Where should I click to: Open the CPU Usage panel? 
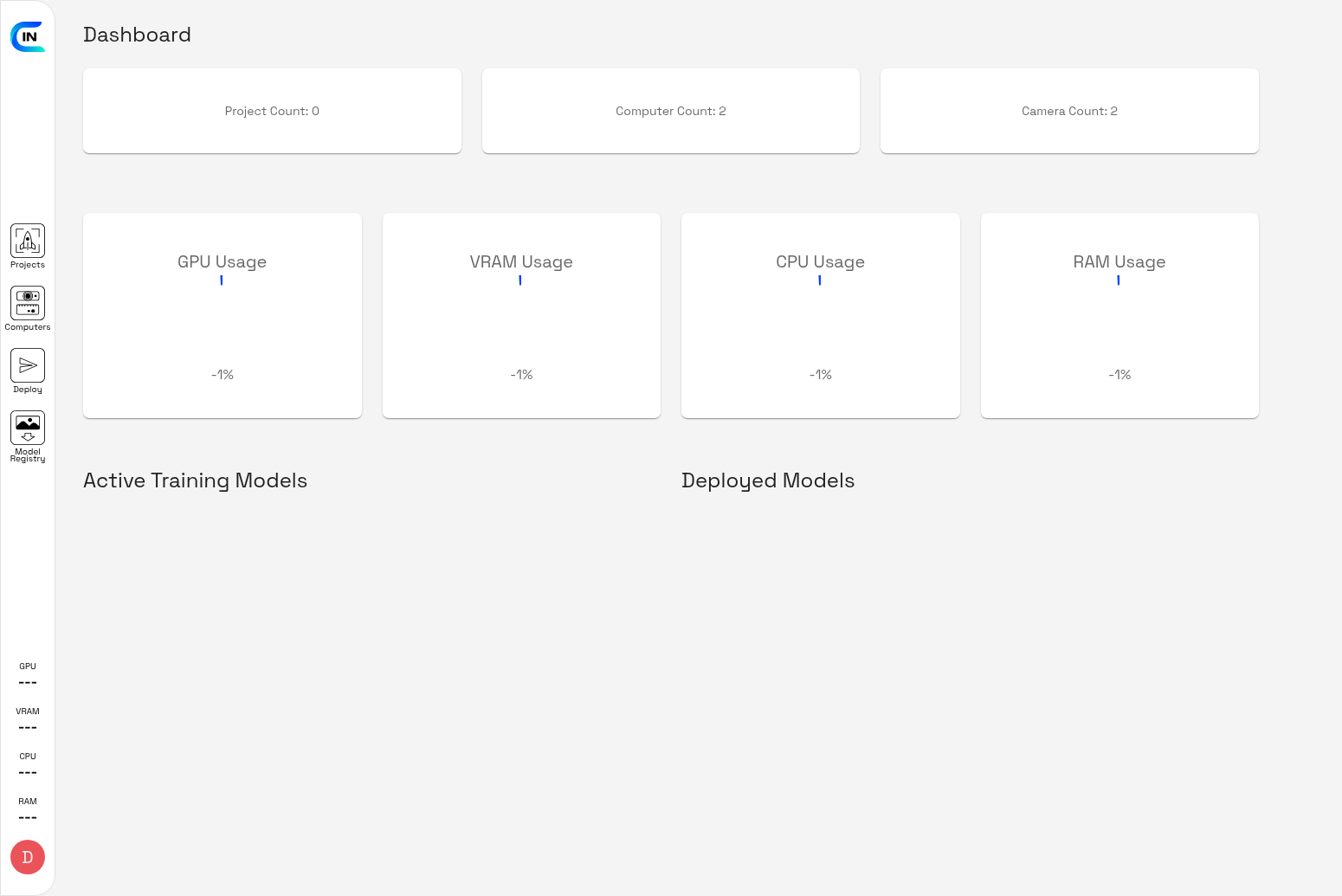coord(820,315)
